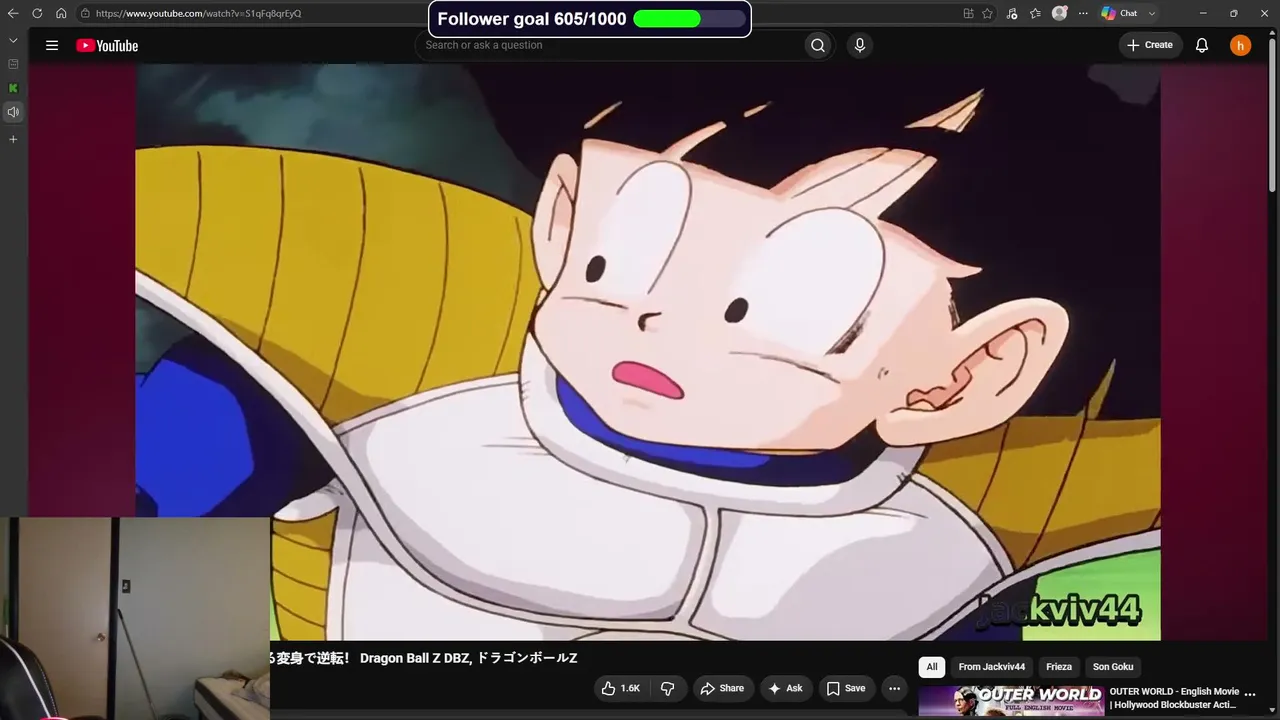
Task: Reload the page with the refresh icon
Action: coord(37,13)
